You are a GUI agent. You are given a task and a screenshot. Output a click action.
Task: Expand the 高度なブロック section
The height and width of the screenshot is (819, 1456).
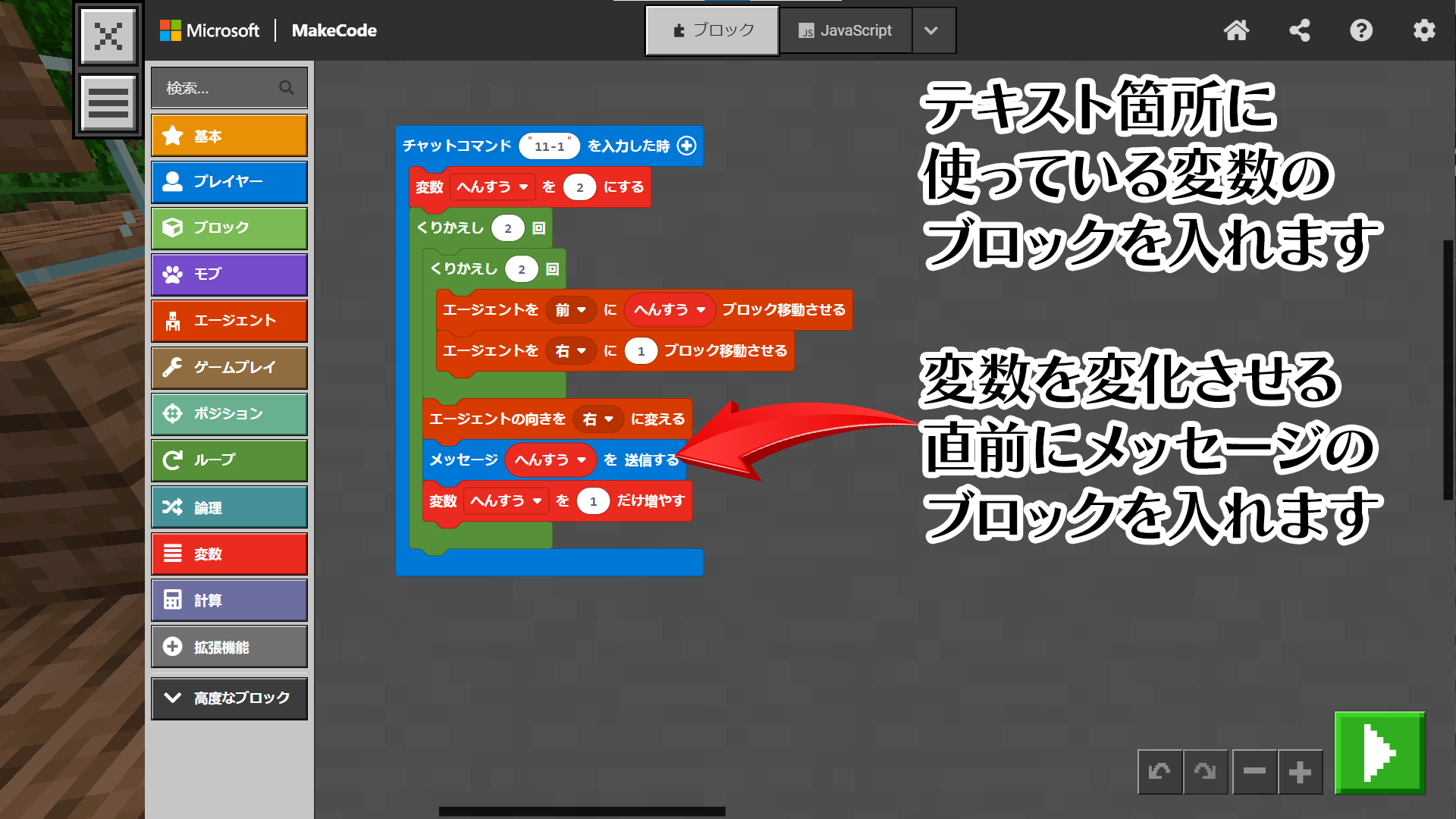tap(229, 698)
